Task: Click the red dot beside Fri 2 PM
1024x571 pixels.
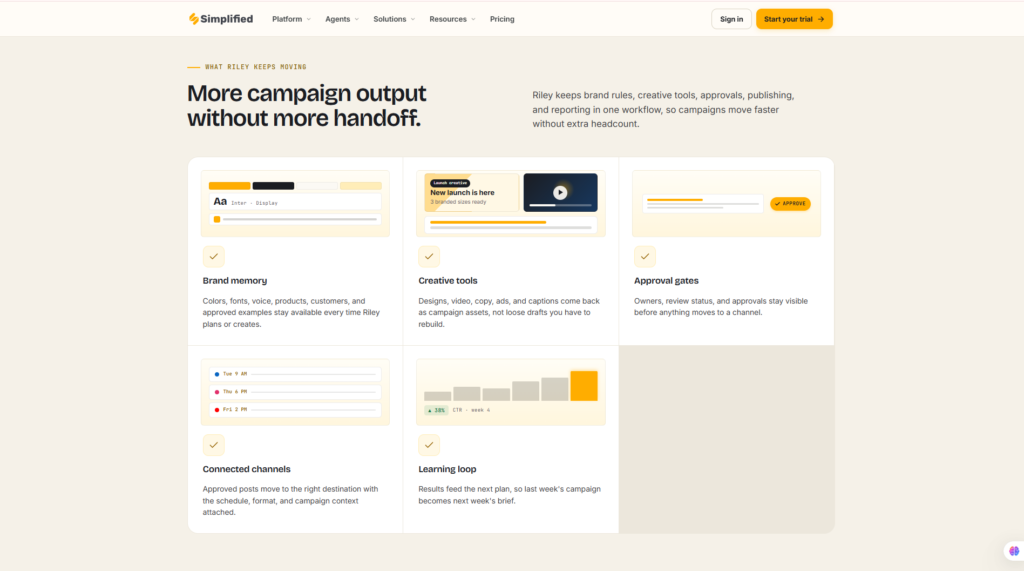Action: tap(217, 410)
